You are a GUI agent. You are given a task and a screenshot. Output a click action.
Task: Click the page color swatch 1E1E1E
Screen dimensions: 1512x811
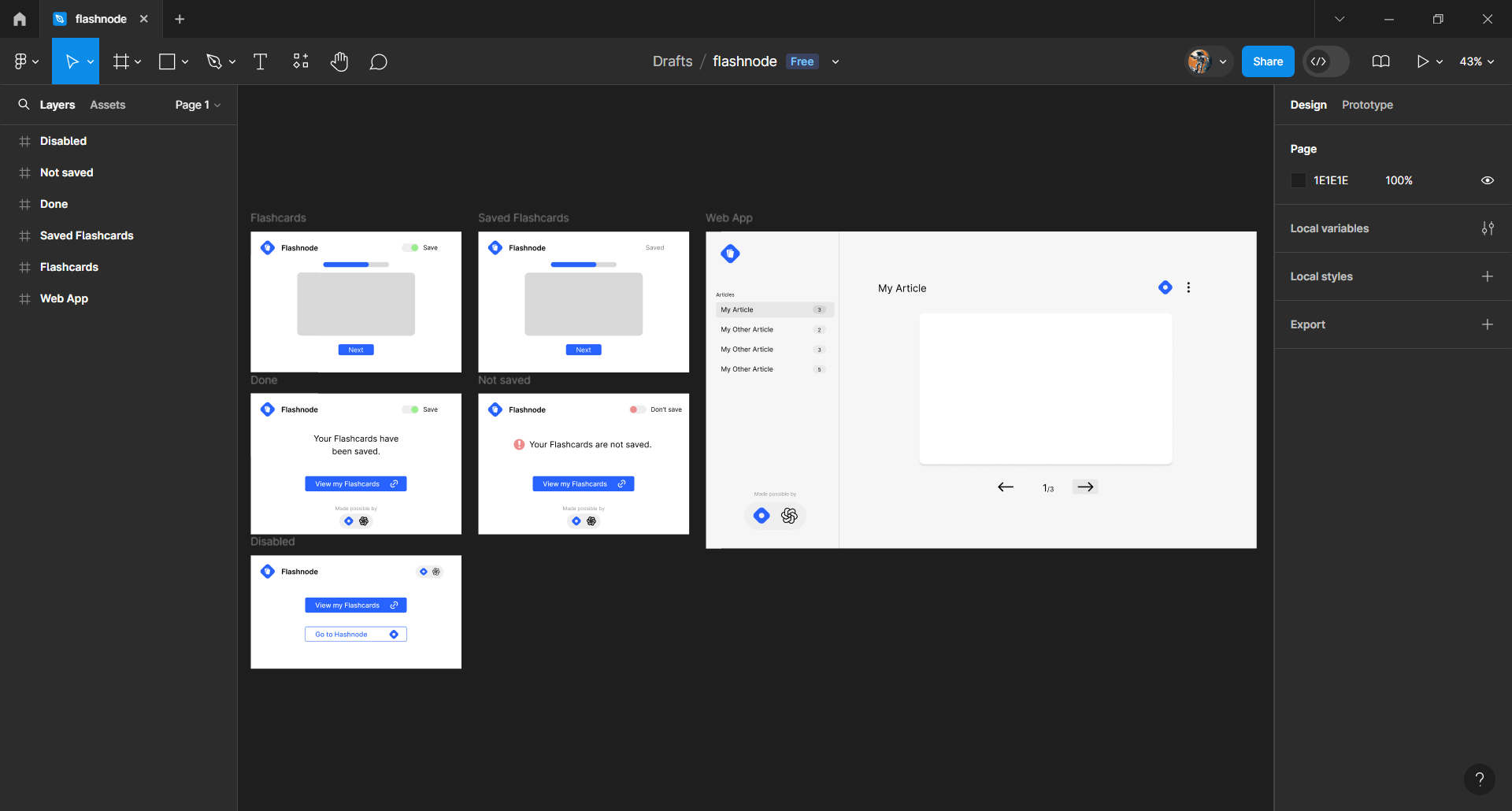pos(1299,180)
